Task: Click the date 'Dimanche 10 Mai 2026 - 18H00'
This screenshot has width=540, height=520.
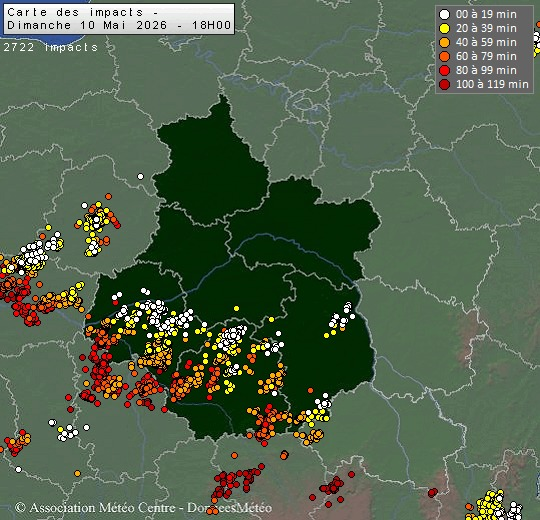Action: [x=119, y=25]
